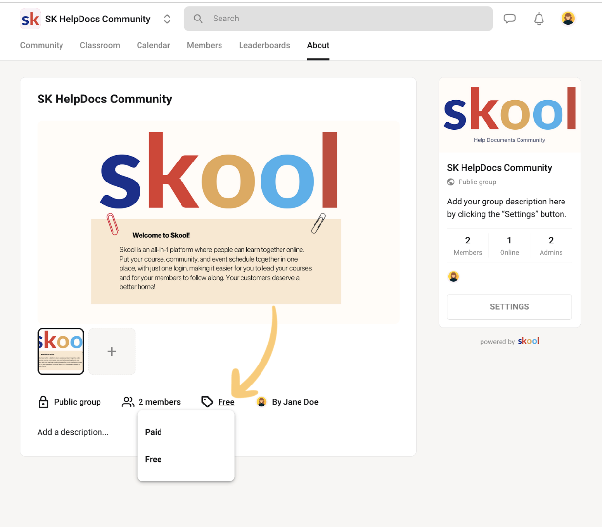Open the SETTINGS button
602x527 pixels.
509,307
